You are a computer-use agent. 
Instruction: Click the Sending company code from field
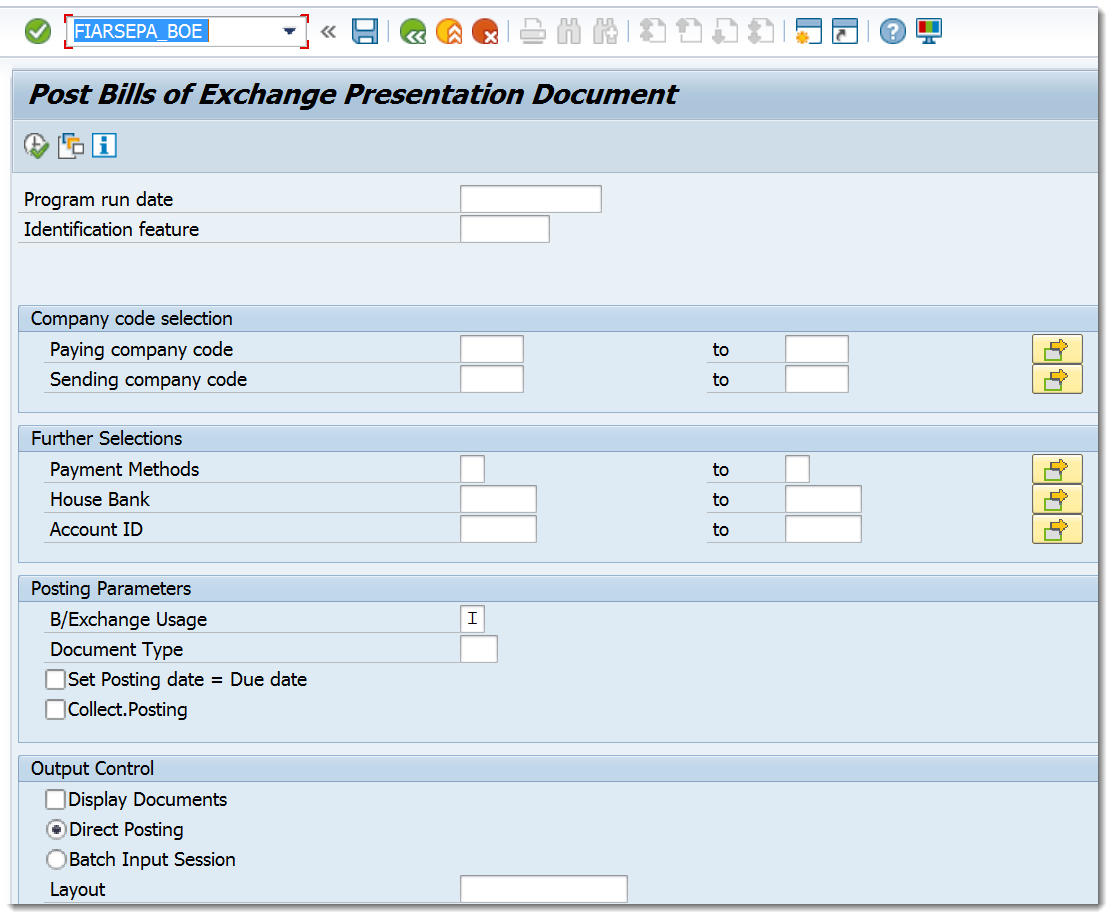coord(492,379)
